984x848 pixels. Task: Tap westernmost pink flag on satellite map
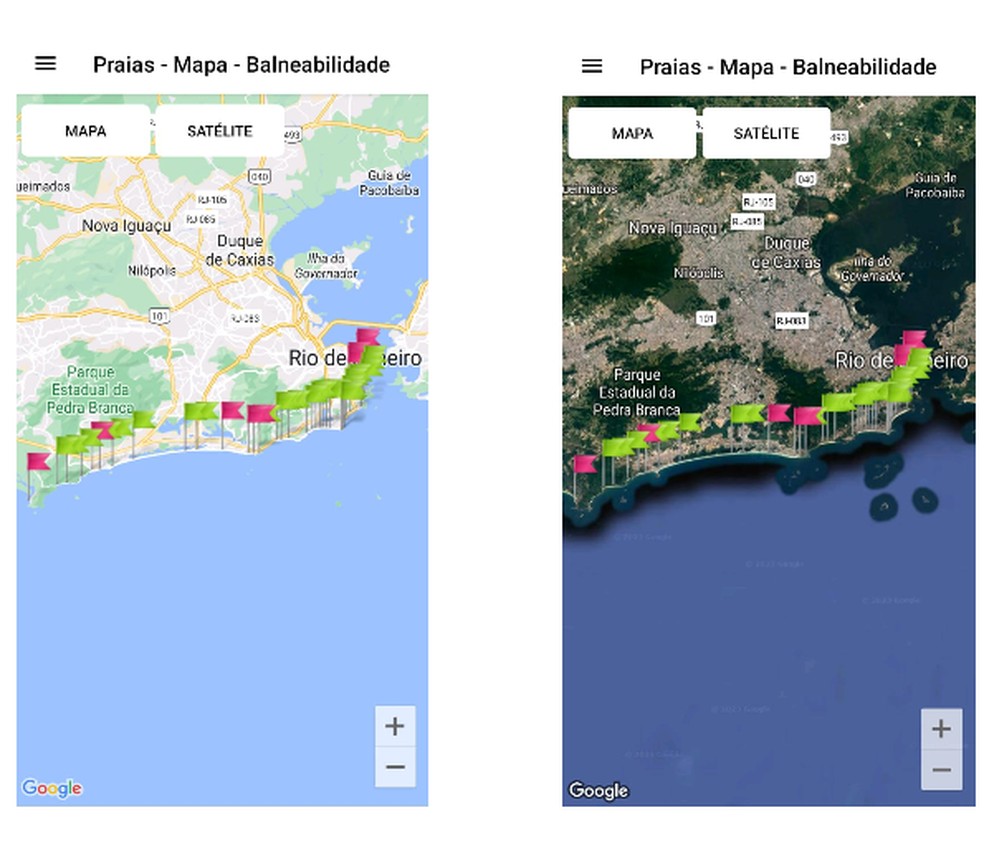coord(585,464)
